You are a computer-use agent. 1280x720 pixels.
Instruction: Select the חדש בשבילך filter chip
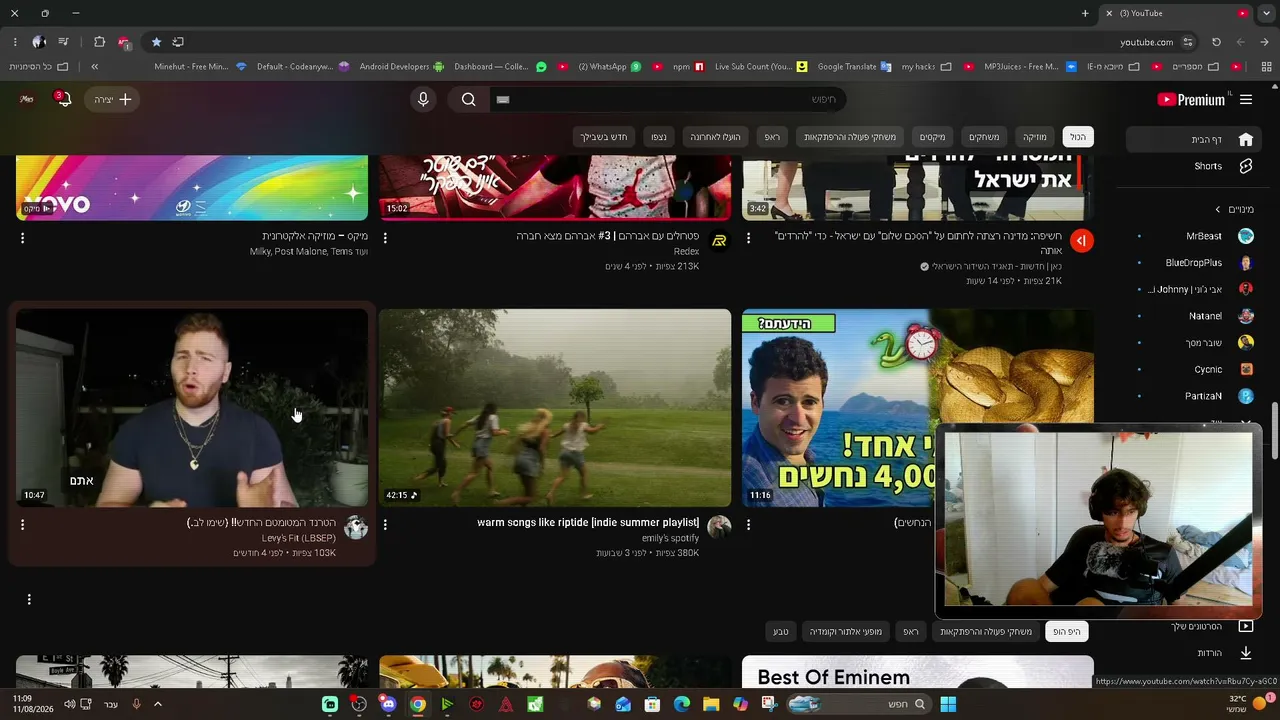coord(604,137)
